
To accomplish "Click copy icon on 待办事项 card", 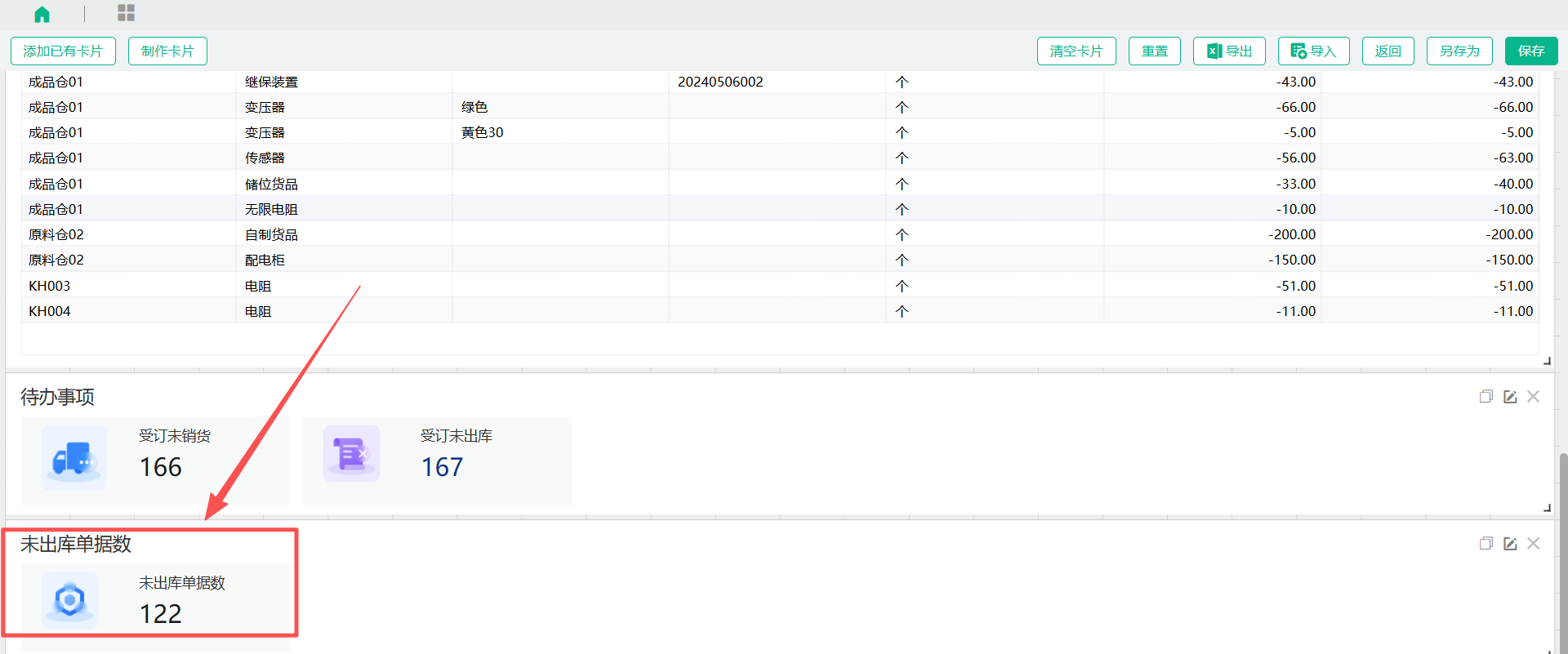I will [x=1486, y=397].
